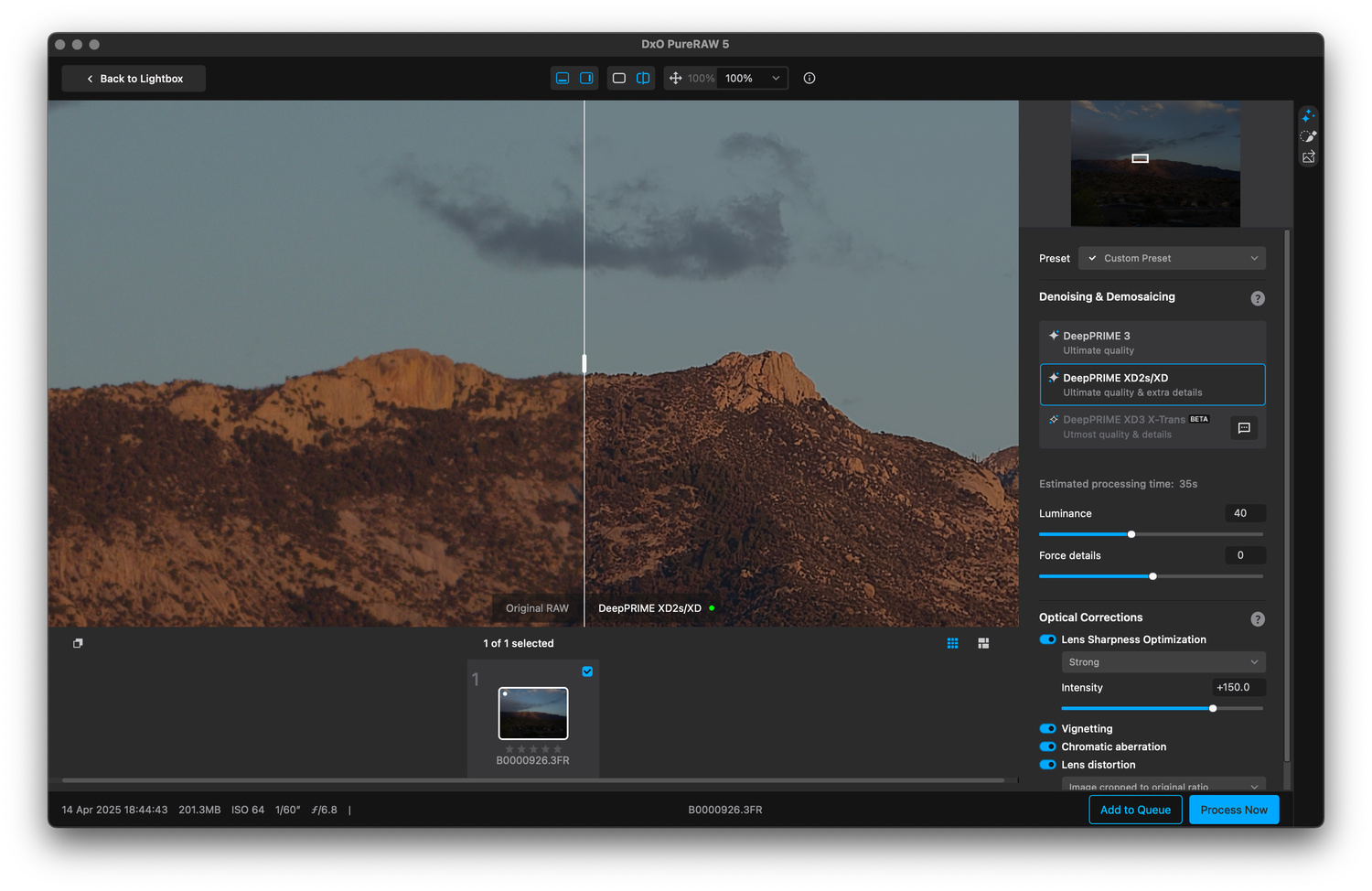This screenshot has width=1372, height=891.
Task: Toggle the right settings panel icon
Action: coord(586,79)
